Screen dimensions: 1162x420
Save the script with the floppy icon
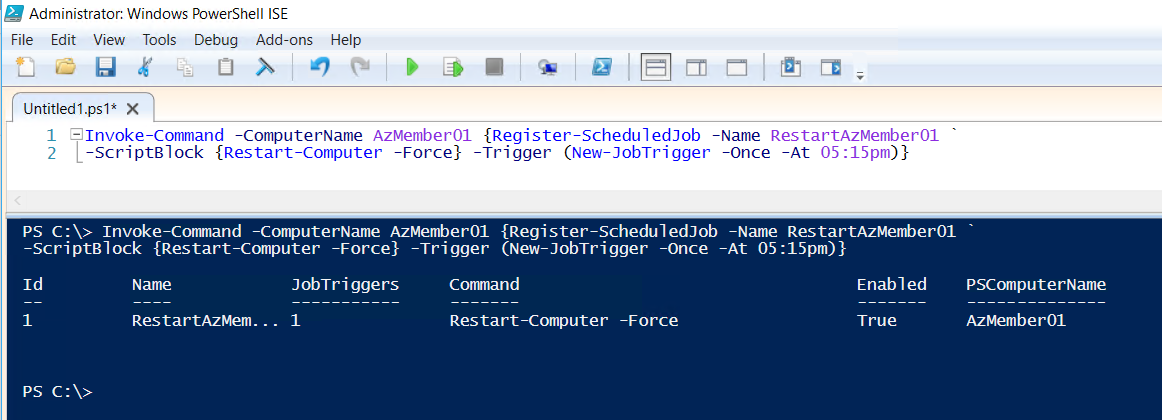[105, 68]
